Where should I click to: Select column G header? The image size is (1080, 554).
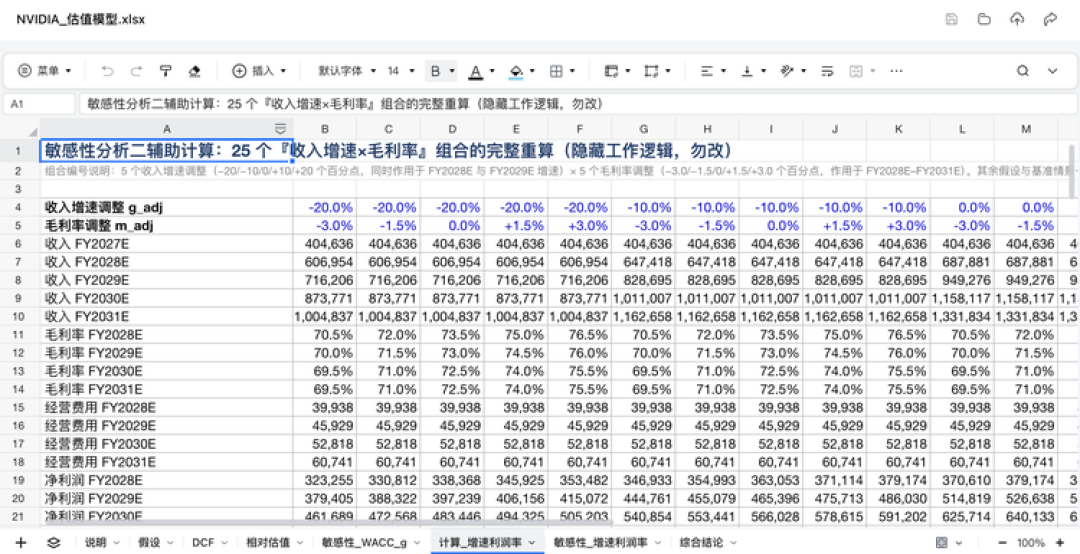pyautogui.click(x=643, y=129)
